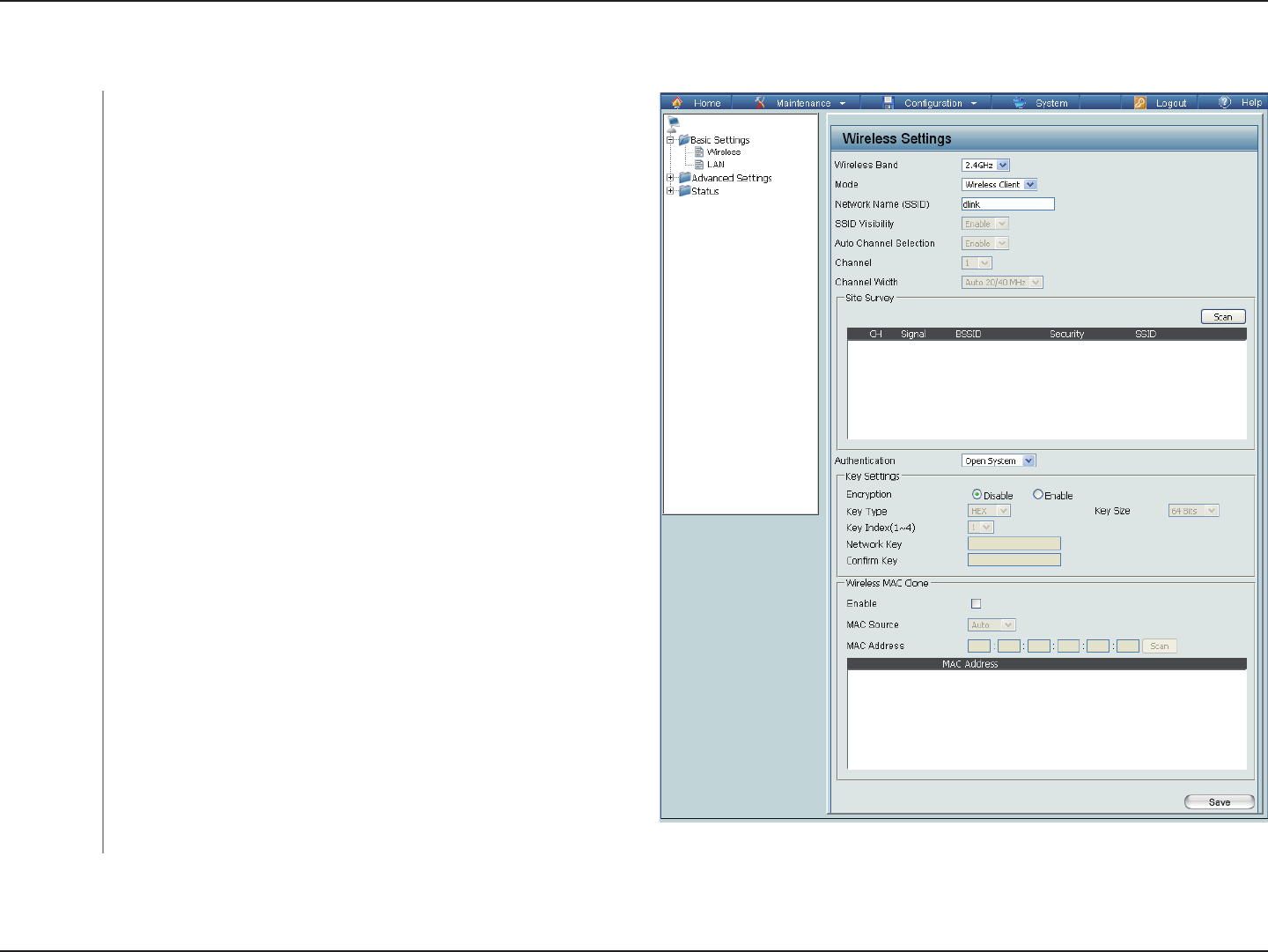Open the Key Type HEX dropdown
This screenshot has width=1268, height=952.
[x=989, y=511]
